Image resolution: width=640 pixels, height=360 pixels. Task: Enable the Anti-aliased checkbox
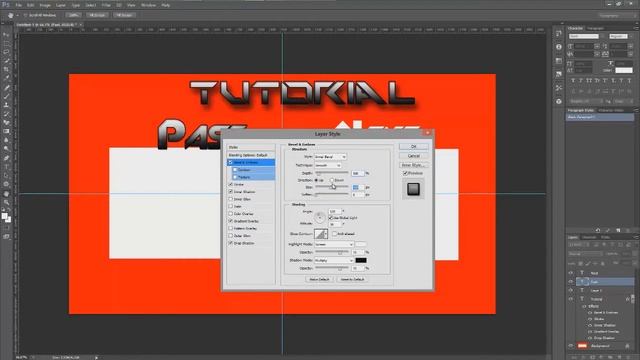point(334,234)
